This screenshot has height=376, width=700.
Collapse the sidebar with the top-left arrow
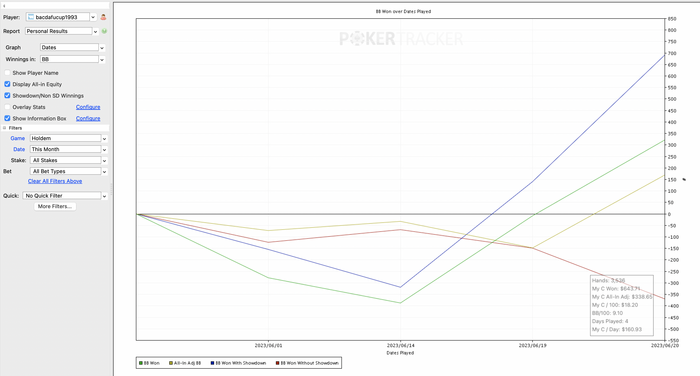pos(4,6)
